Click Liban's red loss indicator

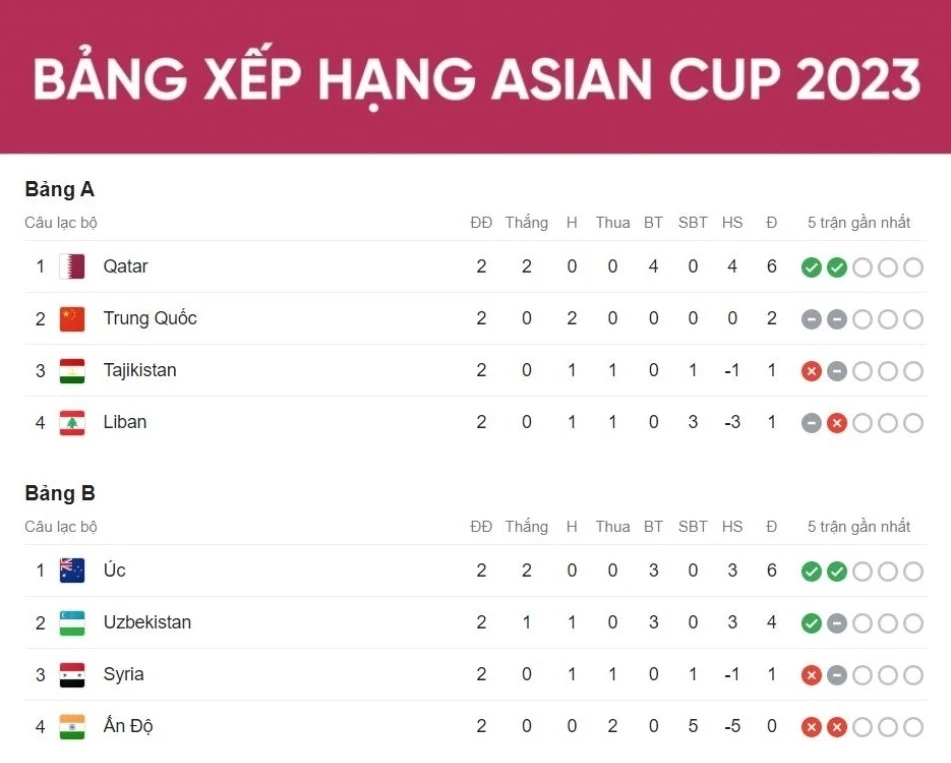point(837,423)
